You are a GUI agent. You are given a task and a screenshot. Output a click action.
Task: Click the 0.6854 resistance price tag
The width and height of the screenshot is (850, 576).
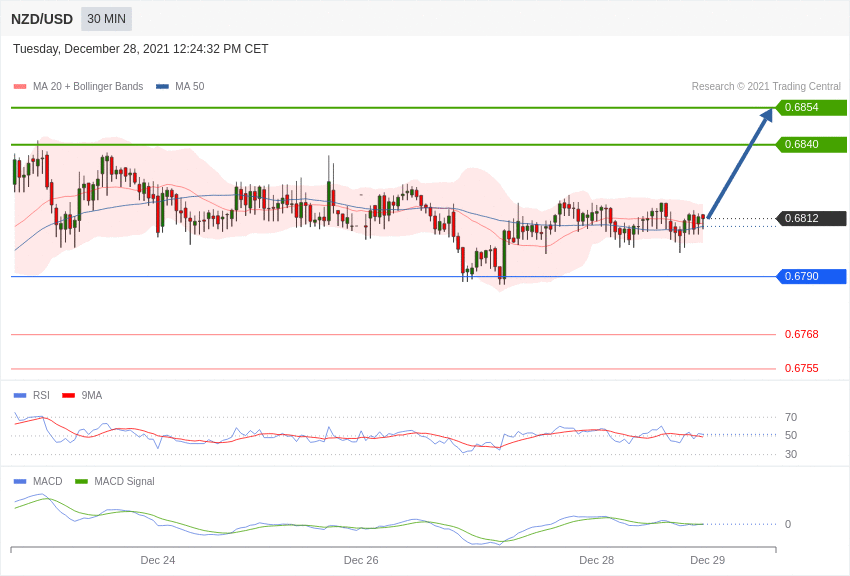811,107
